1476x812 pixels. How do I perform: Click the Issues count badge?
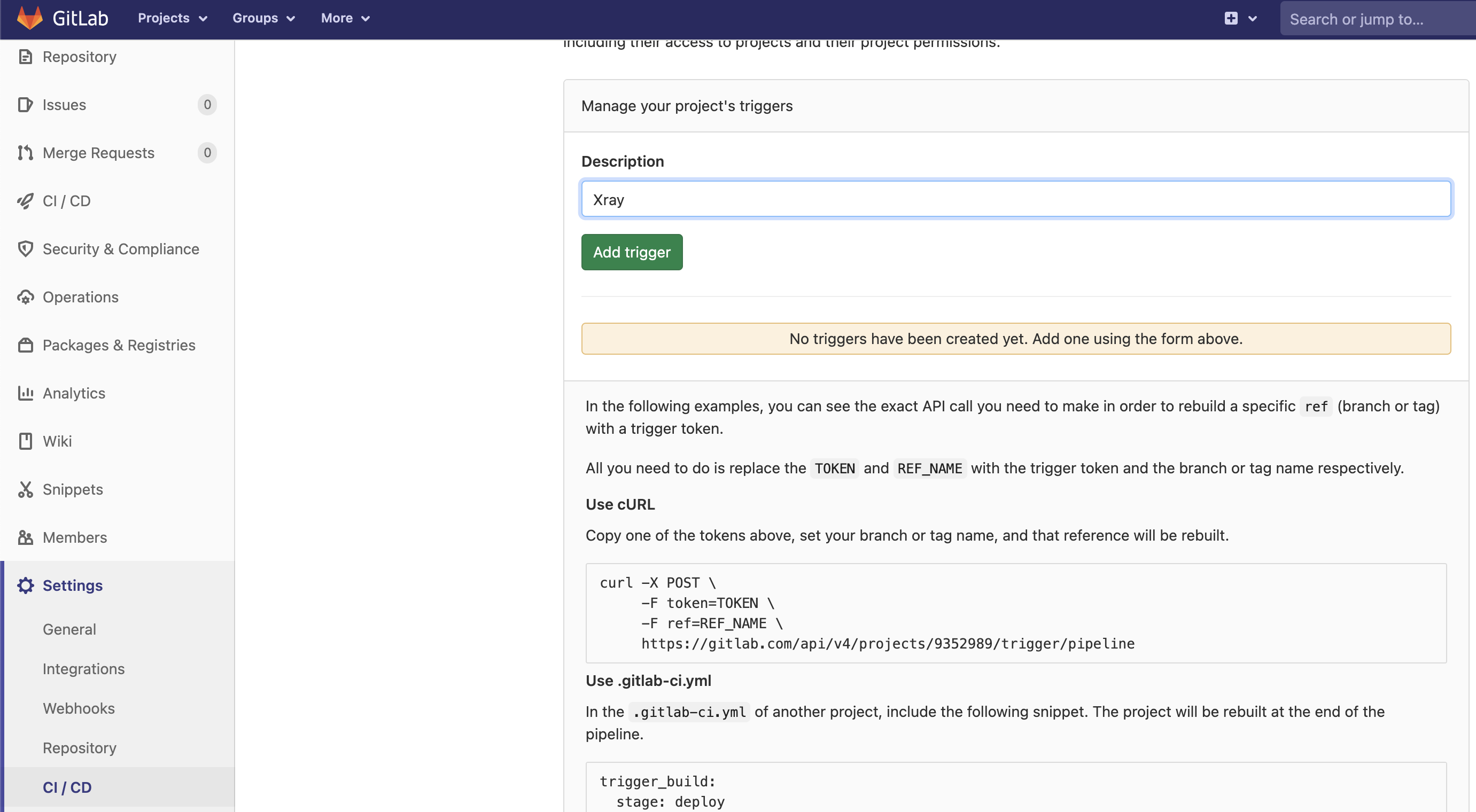[x=207, y=105]
